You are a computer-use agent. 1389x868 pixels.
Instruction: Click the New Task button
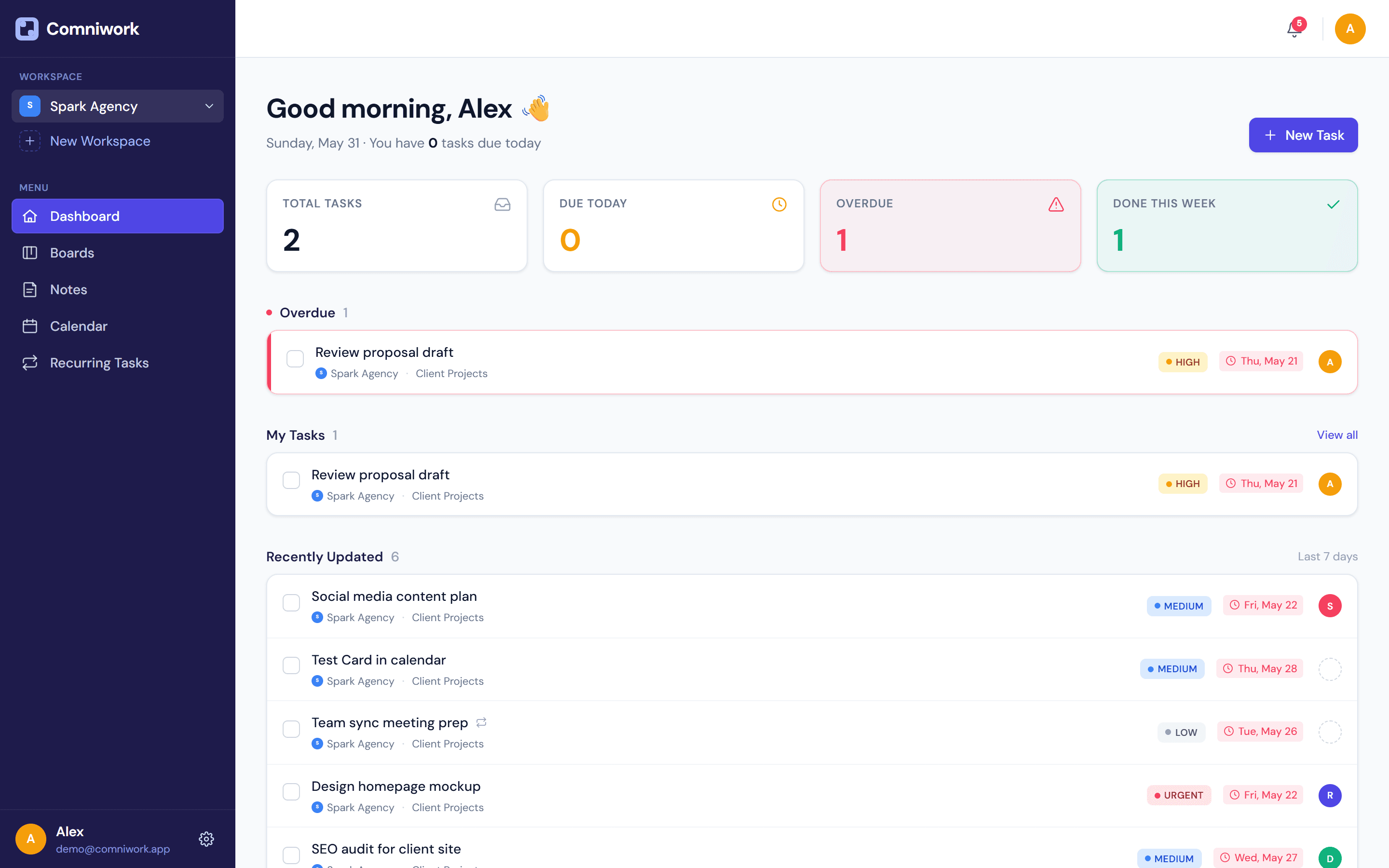(x=1303, y=135)
